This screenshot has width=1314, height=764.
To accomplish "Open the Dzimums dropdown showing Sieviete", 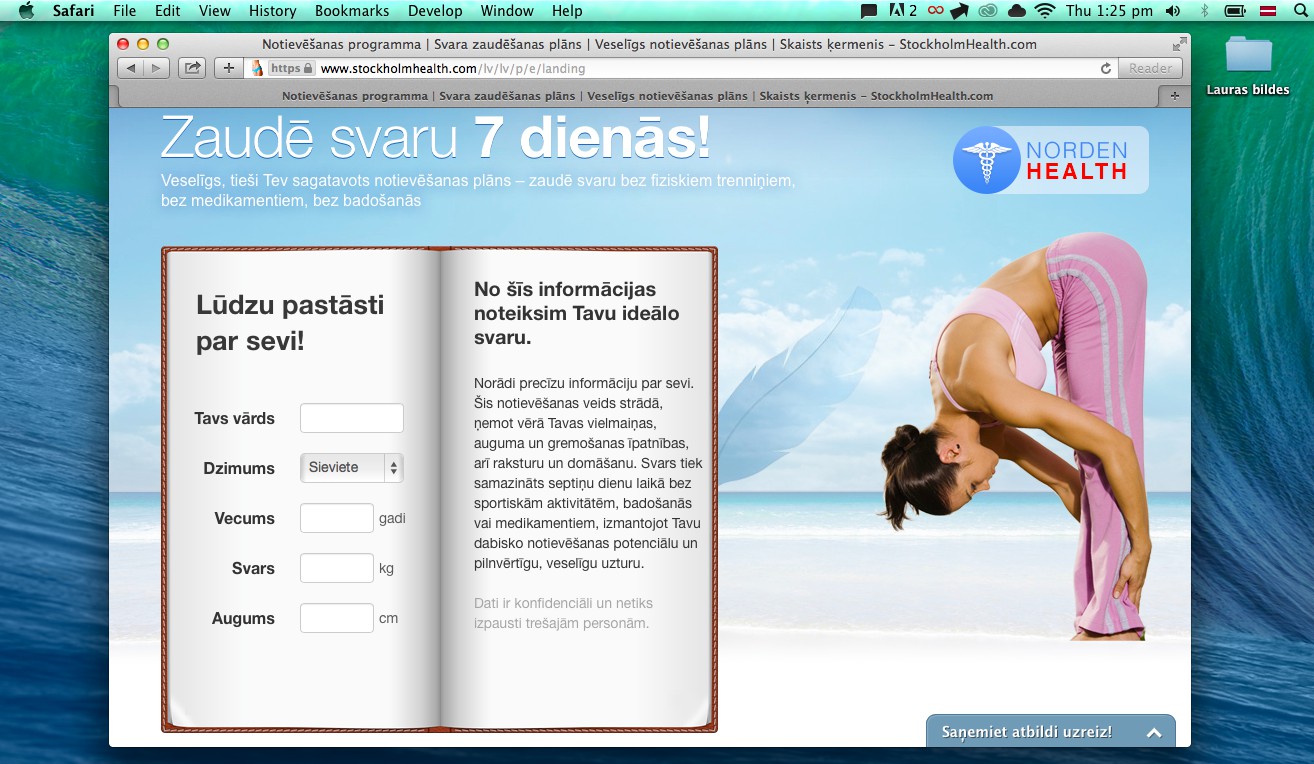I will point(352,467).
